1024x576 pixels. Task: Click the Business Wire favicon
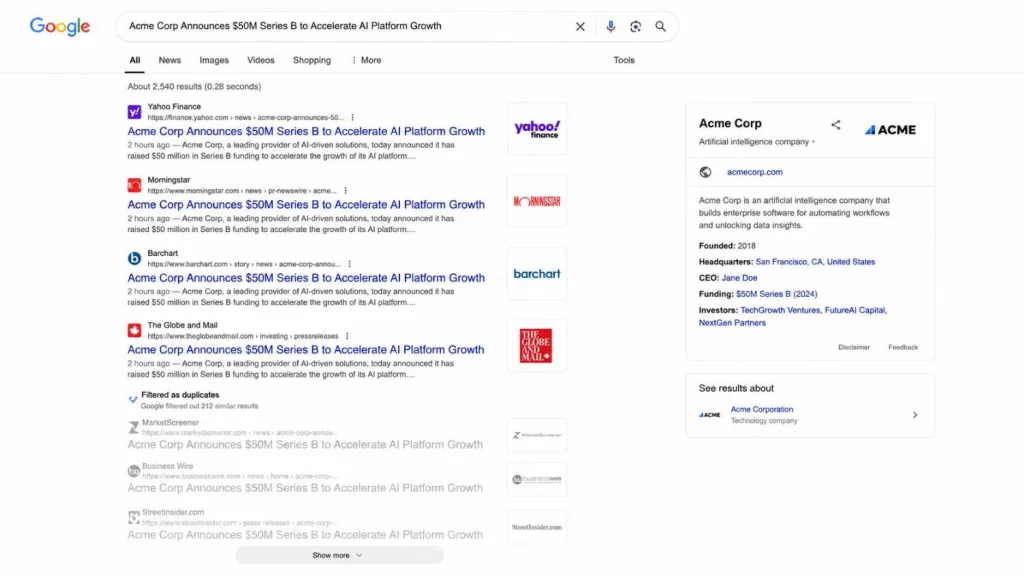[134, 471]
